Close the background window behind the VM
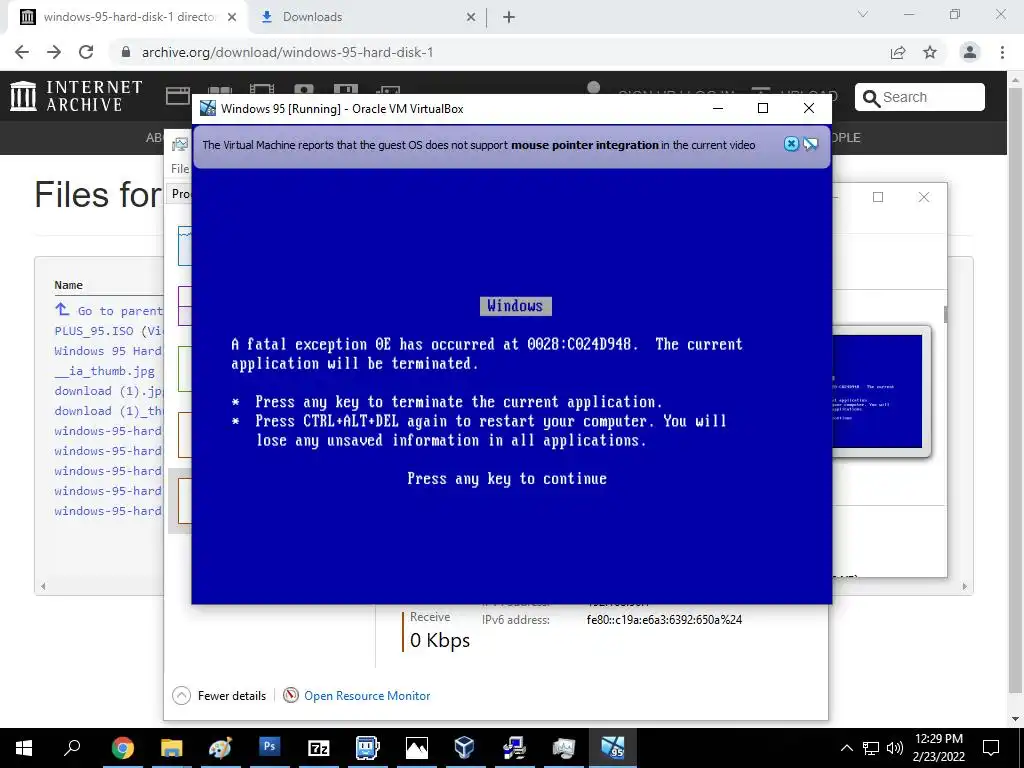 tap(923, 197)
